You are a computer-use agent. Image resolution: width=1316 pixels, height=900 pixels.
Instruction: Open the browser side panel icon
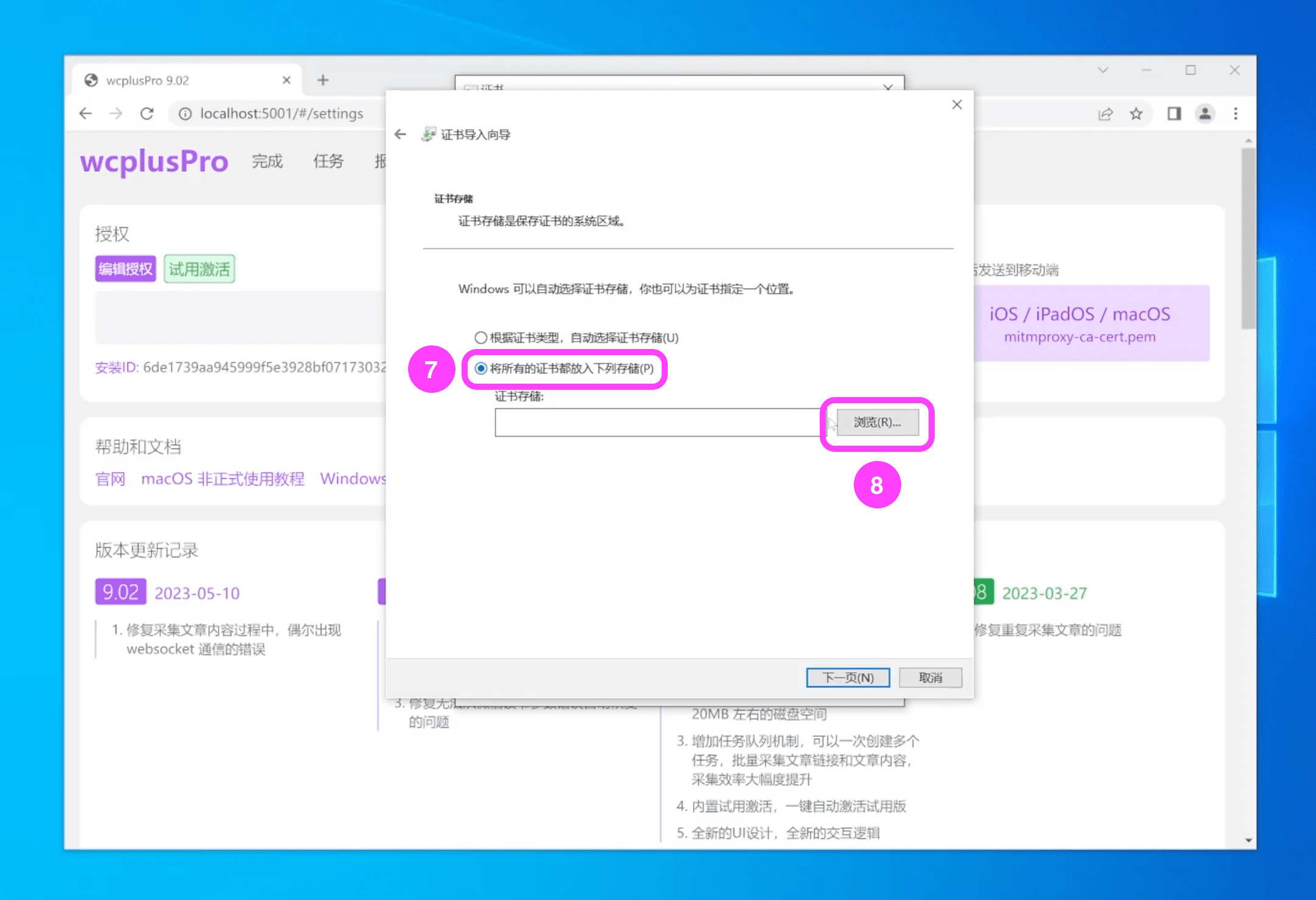pyautogui.click(x=1174, y=114)
